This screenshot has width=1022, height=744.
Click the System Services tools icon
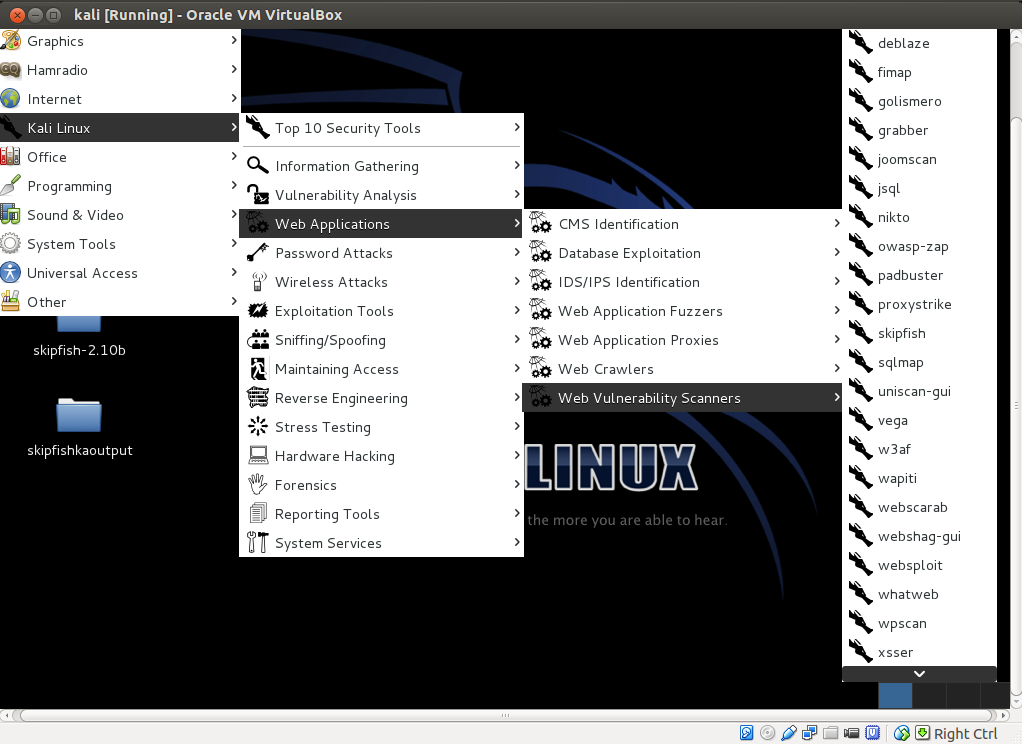coord(258,543)
